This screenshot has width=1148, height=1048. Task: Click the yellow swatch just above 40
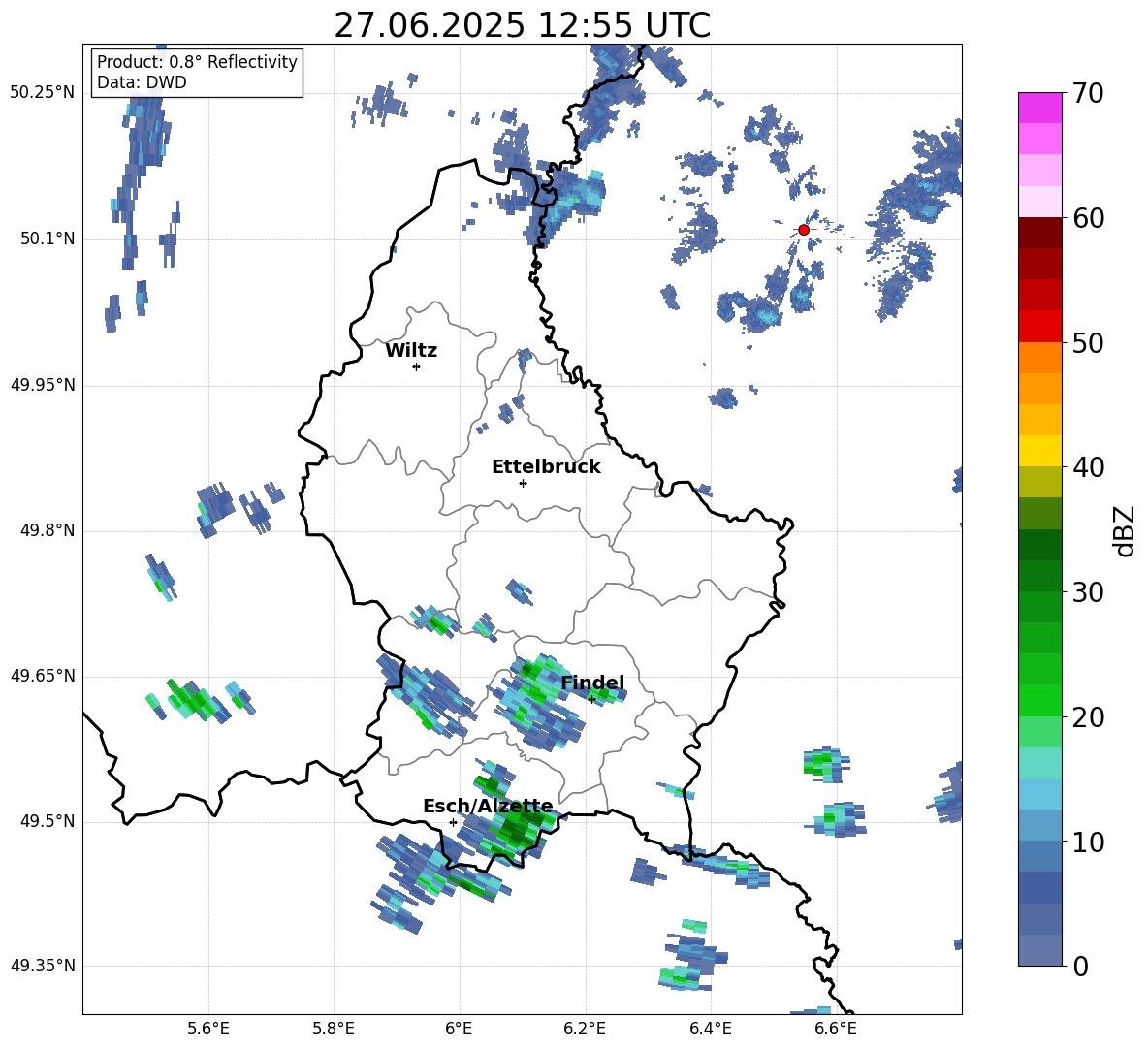(1039, 451)
